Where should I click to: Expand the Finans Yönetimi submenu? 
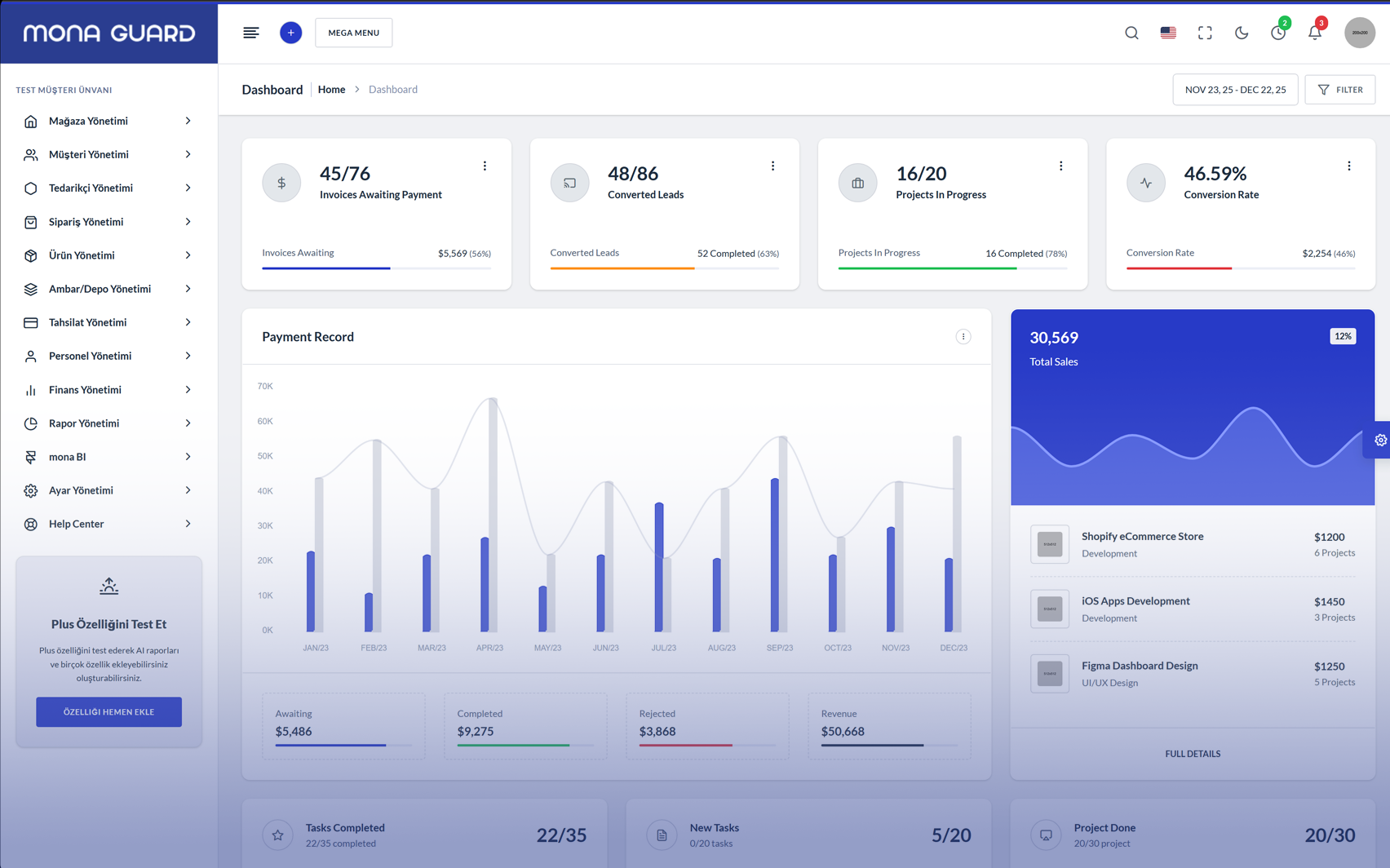click(108, 390)
